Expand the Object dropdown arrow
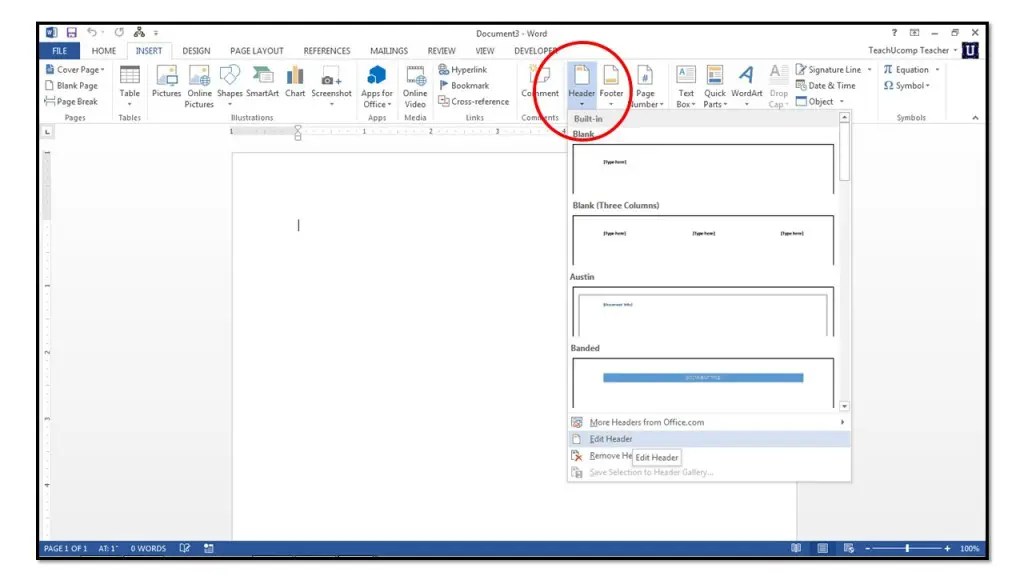This screenshot has height=576, width=1024. tap(842, 102)
